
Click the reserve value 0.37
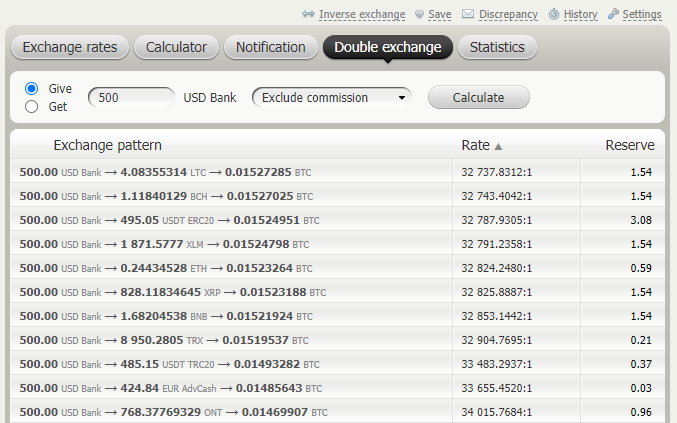pos(641,364)
